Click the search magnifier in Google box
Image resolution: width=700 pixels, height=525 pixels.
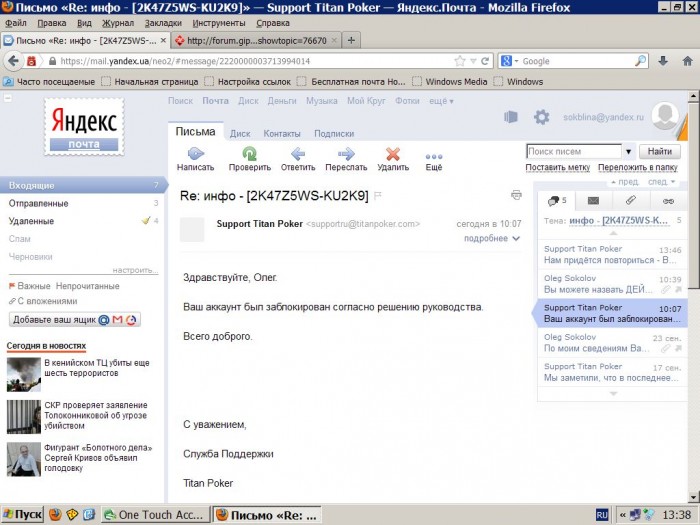point(641,61)
